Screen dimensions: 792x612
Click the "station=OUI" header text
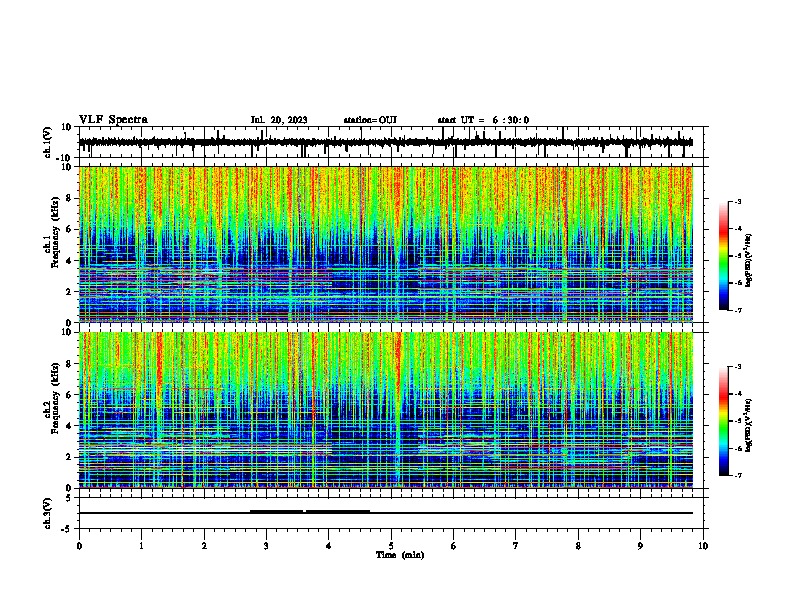tap(370, 120)
